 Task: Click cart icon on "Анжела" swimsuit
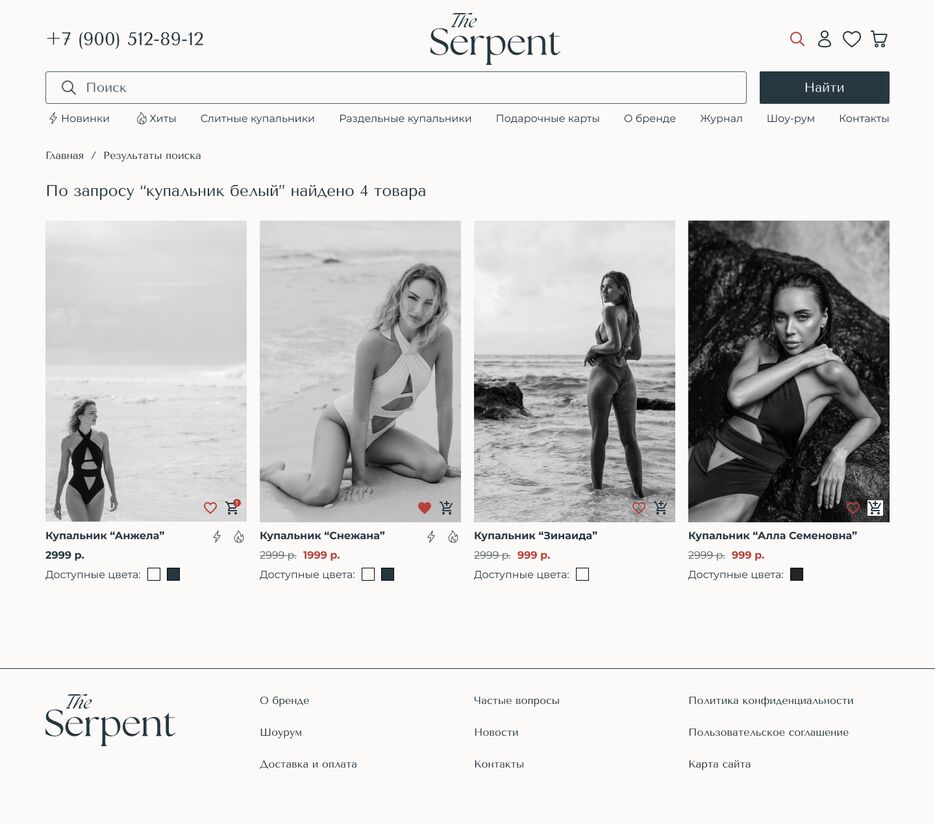pyautogui.click(x=233, y=507)
